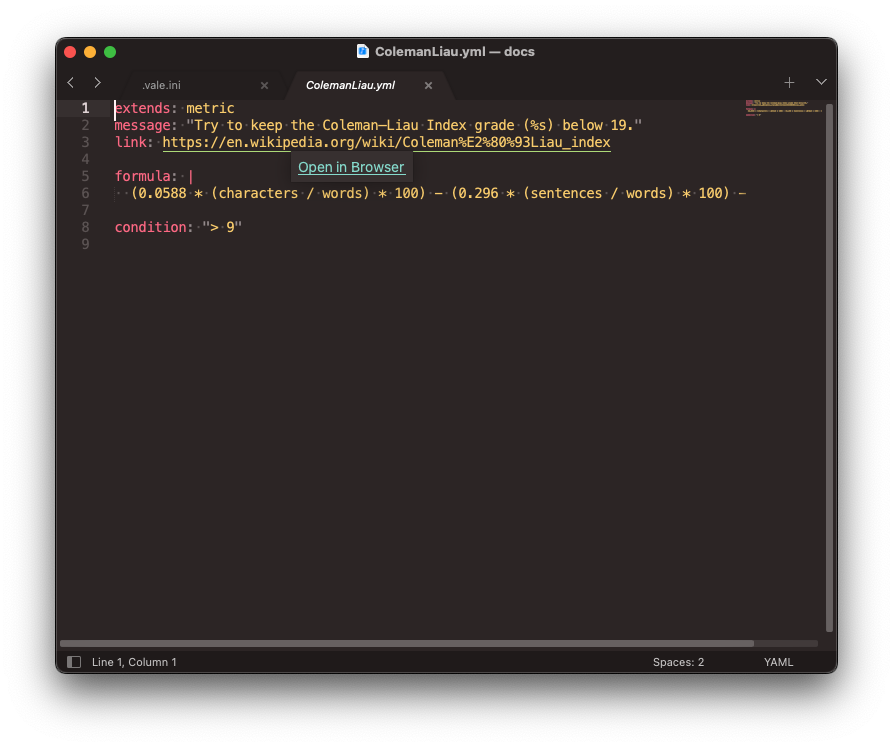This screenshot has height=747, width=893.
Task: Open the Spaces: 2 indentation menu
Action: 678,662
